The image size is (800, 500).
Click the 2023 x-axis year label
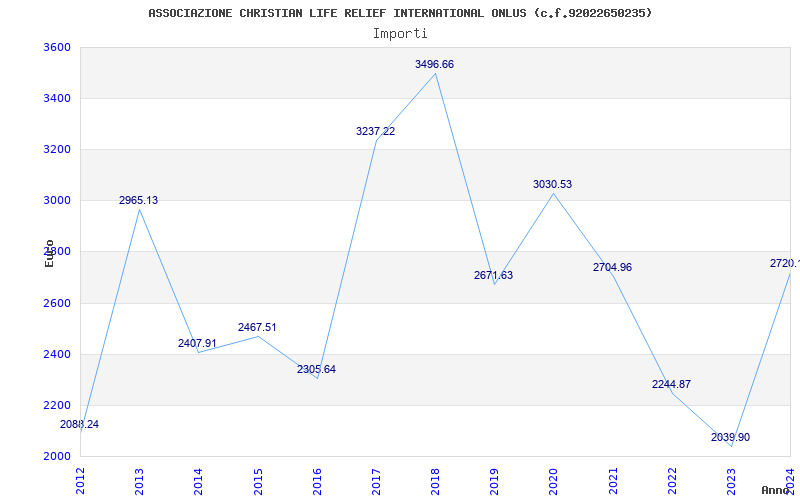(x=731, y=481)
